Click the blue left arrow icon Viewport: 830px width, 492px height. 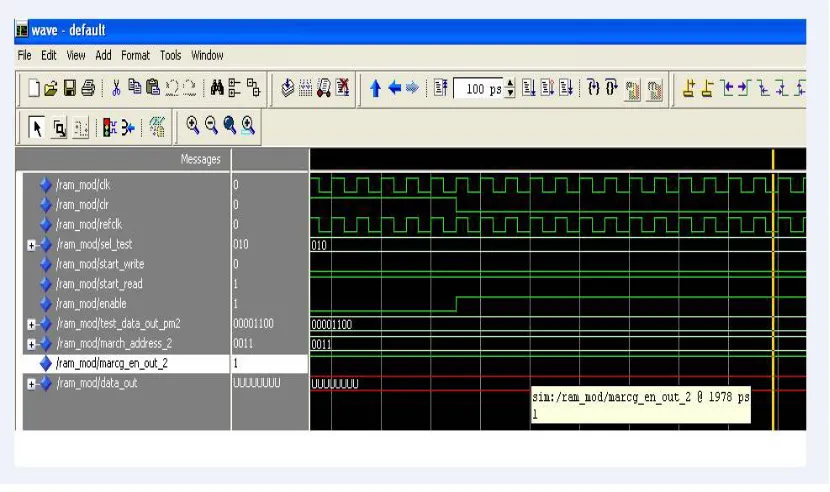394,87
